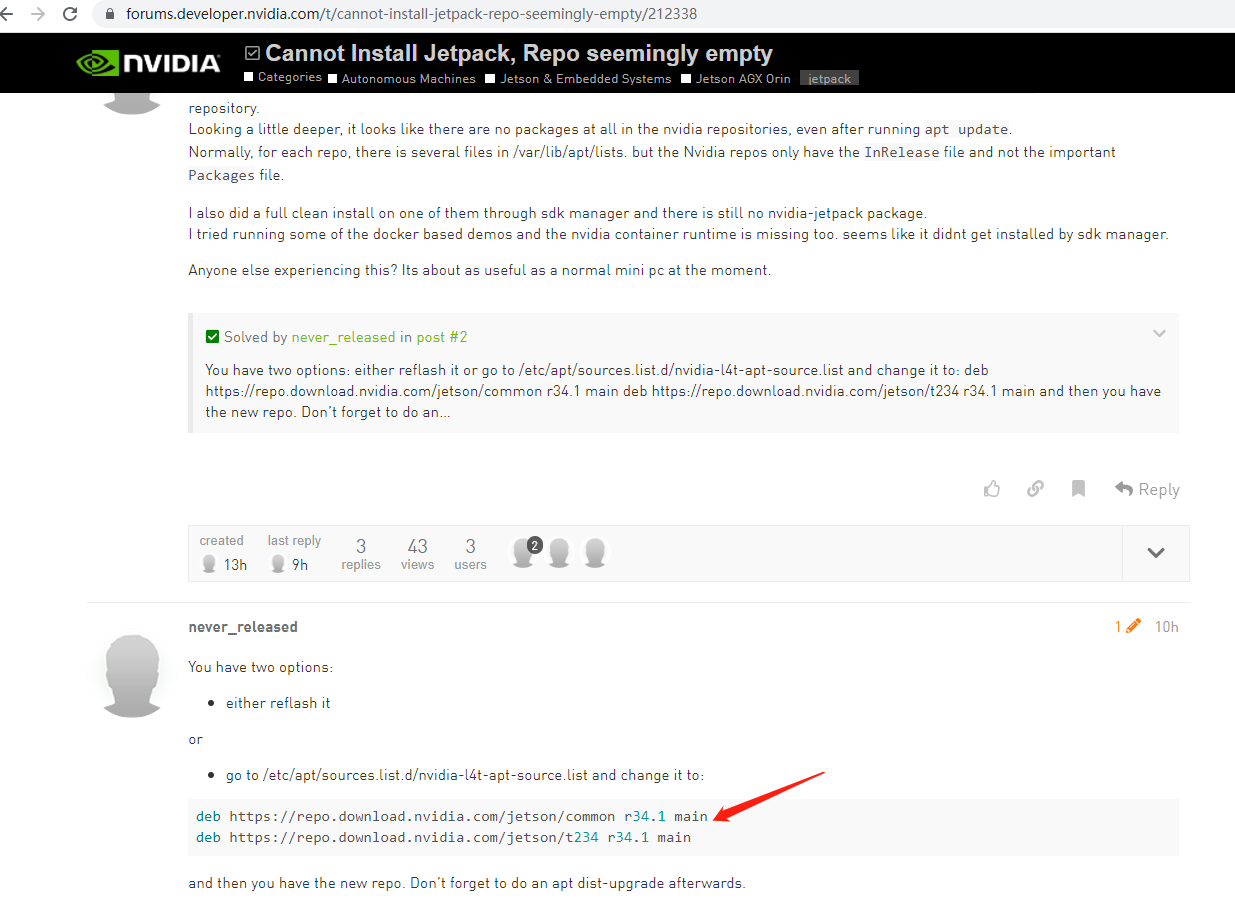Click the 'jetson/t234 r34.1 main' code line

pyautogui.click(x=443, y=837)
